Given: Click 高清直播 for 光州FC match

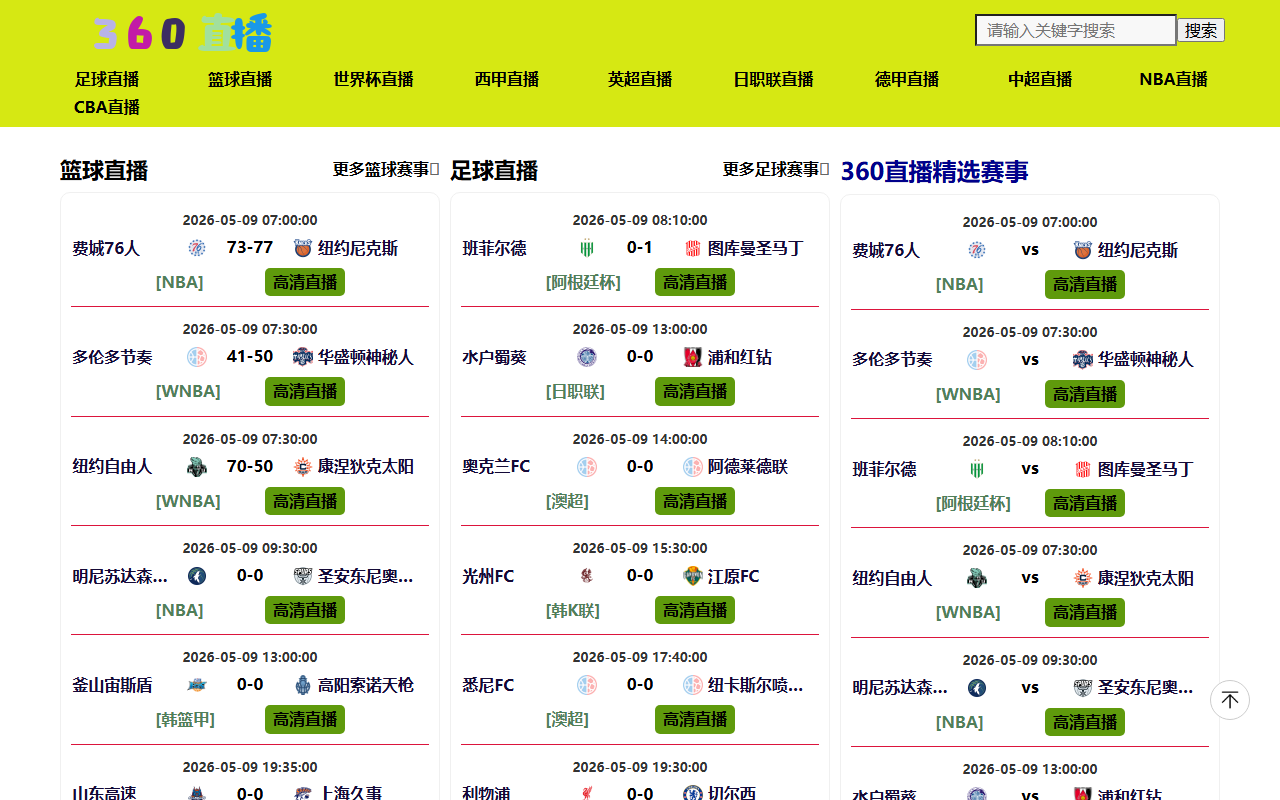Looking at the screenshot, I should point(695,610).
